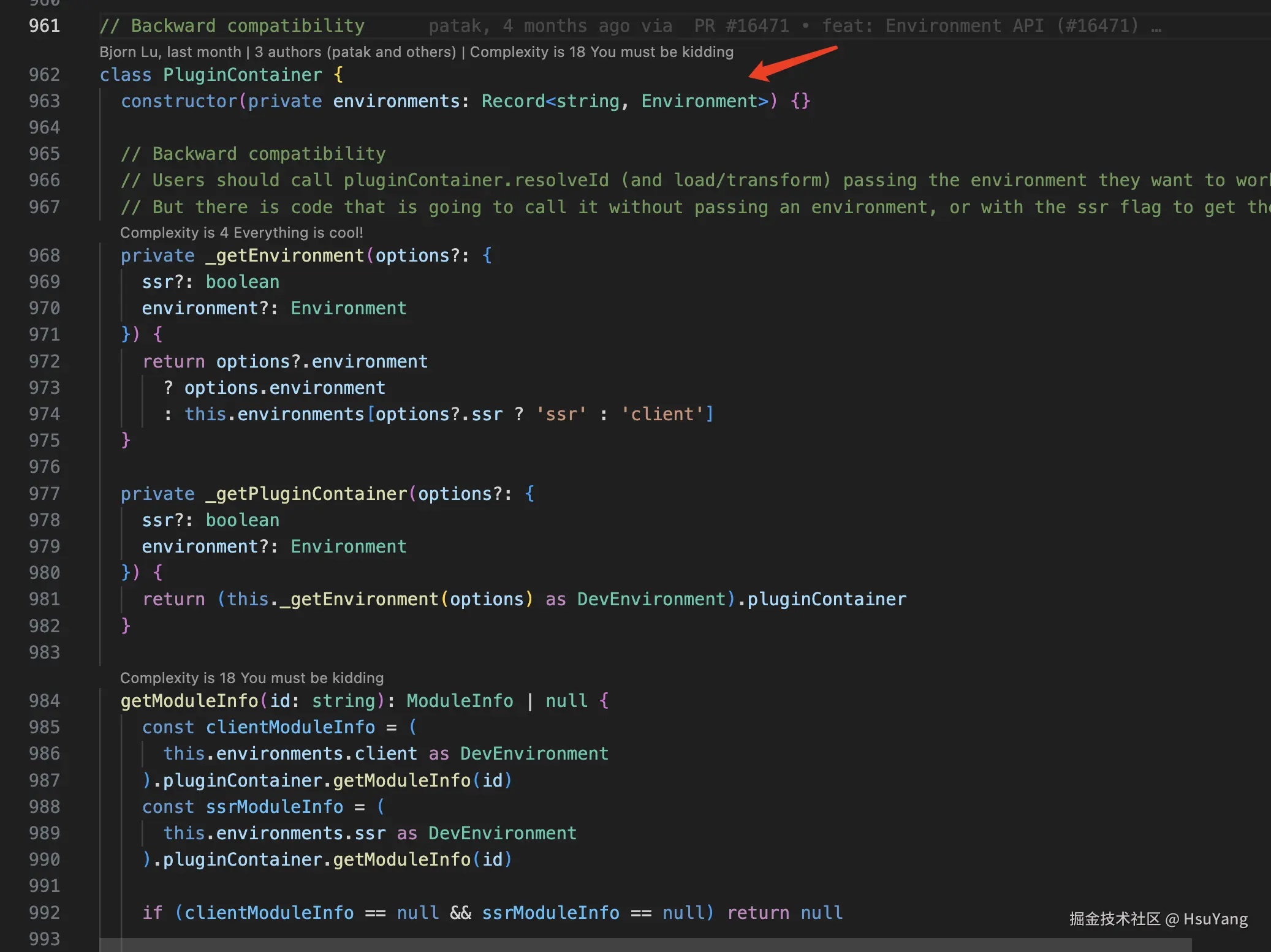This screenshot has width=1271, height=952.
Task: Click line number 962 in the gutter
Action: tap(44, 75)
